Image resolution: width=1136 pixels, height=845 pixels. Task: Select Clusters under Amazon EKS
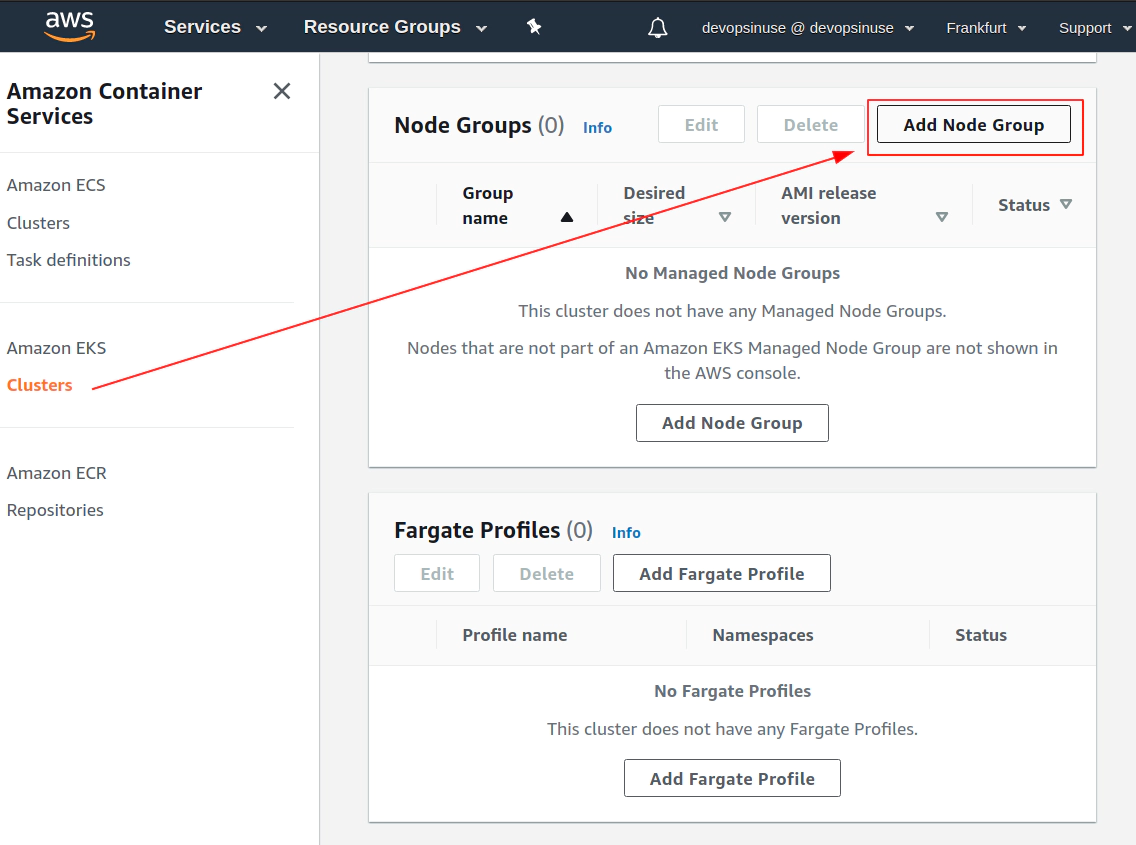pyautogui.click(x=40, y=386)
